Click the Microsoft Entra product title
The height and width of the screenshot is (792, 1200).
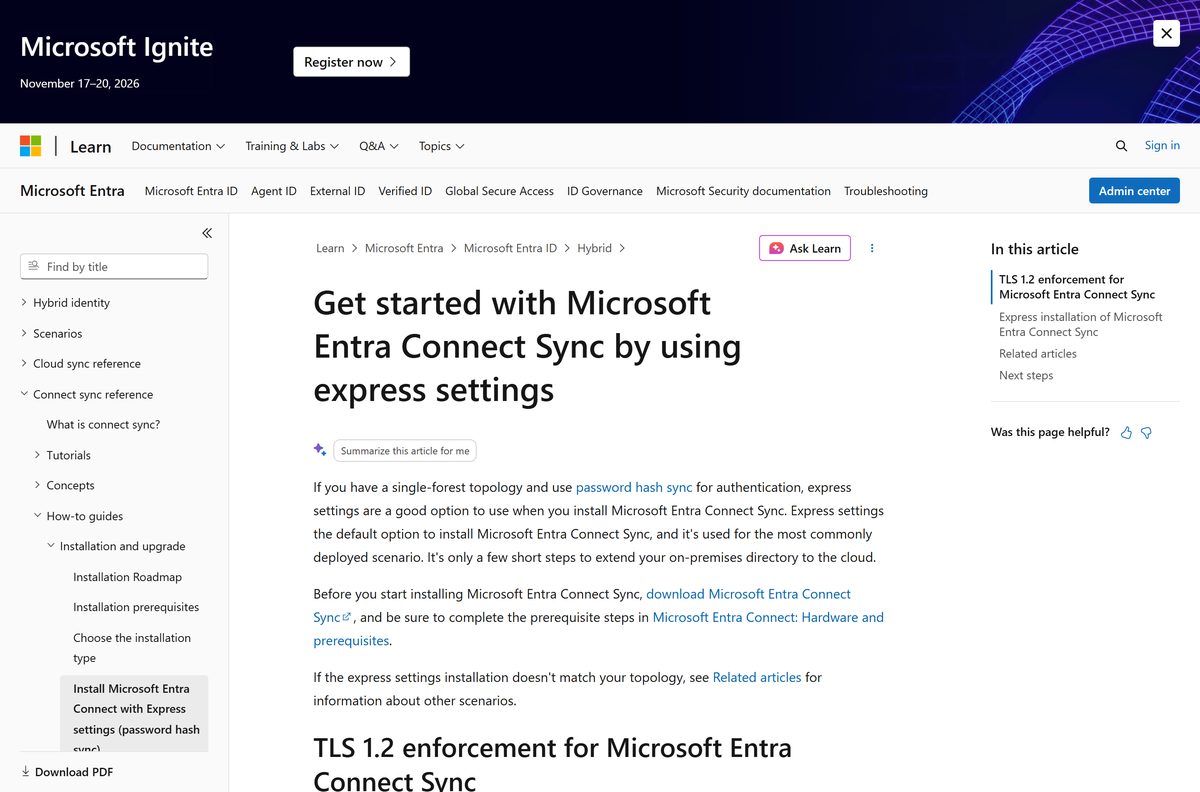click(x=72, y=191)
